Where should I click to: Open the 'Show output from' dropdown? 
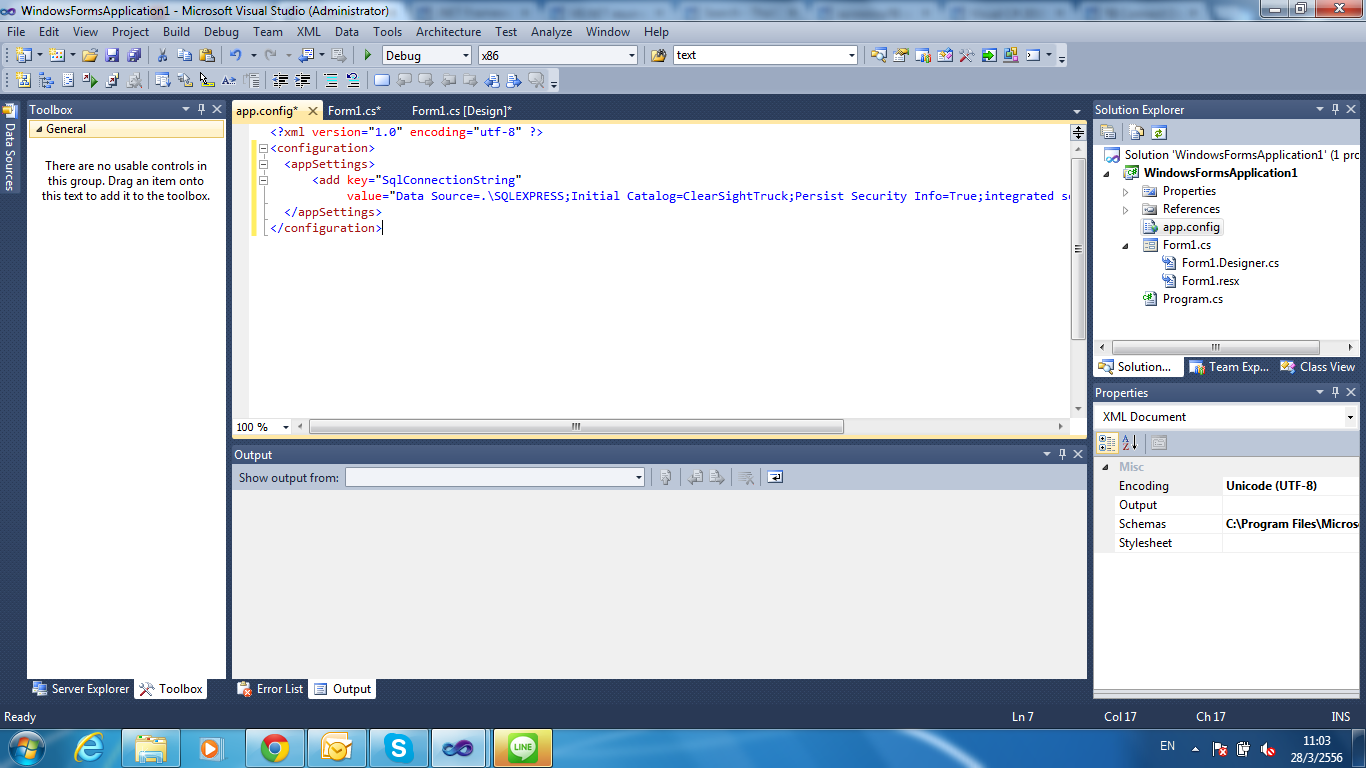pyautogui.click(x=639, y=478)
